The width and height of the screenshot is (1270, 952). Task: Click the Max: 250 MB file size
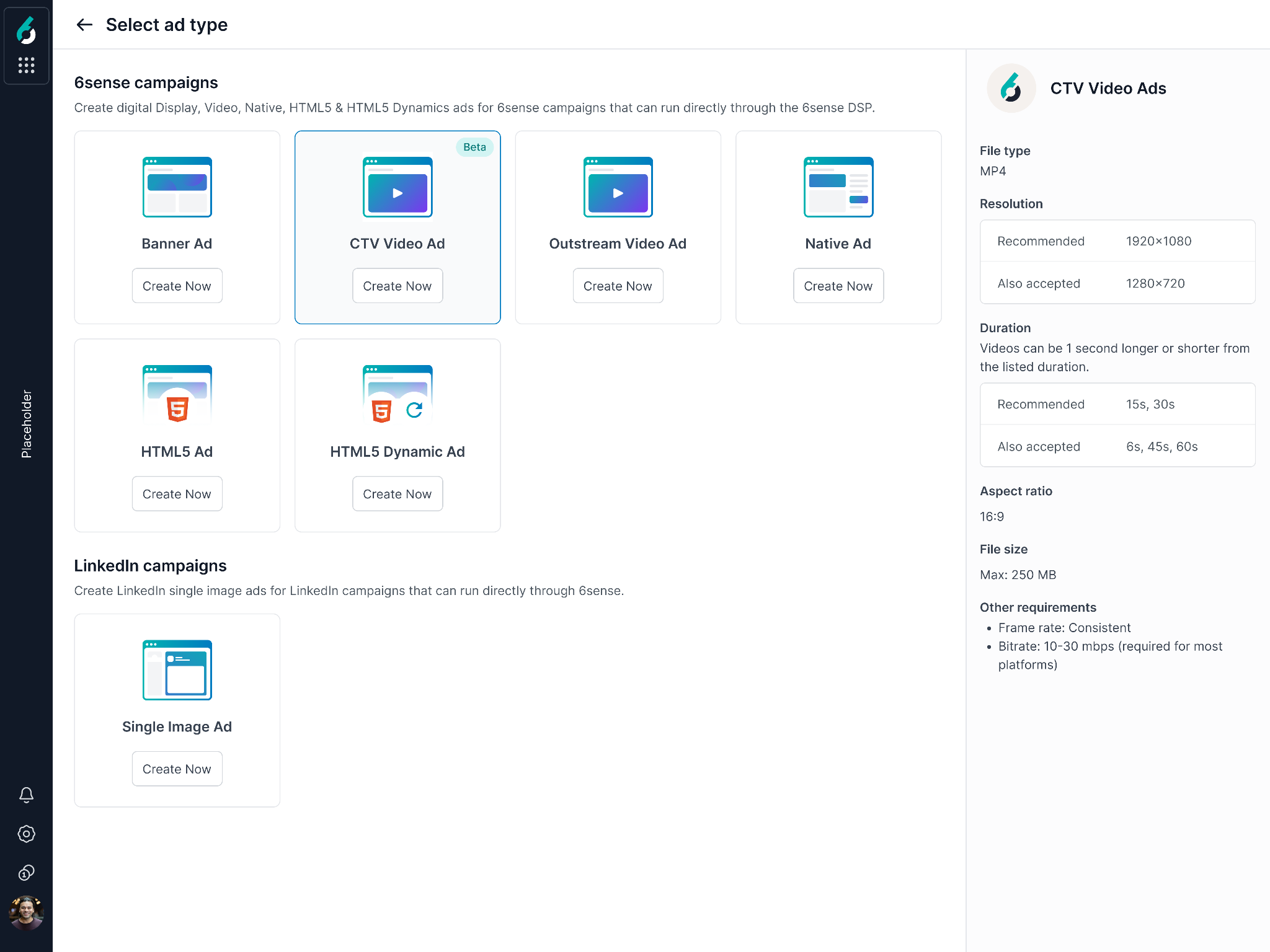click(1018, 575)
